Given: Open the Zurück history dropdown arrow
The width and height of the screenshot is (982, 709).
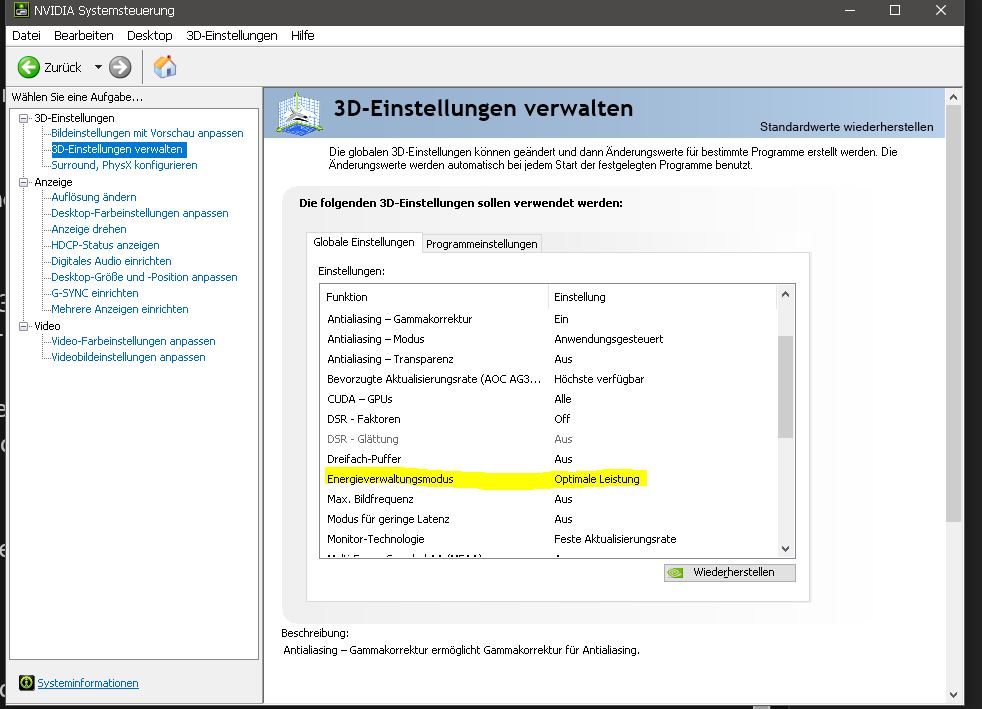Looking at the screenshot, I should (98, 67).
